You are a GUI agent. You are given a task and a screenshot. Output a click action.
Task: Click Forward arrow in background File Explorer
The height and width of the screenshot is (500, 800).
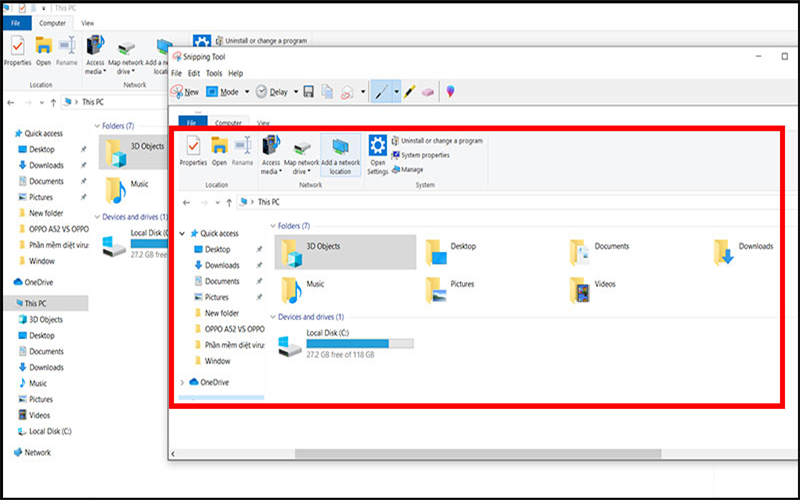pyautogui.click(x=28, y=103)
